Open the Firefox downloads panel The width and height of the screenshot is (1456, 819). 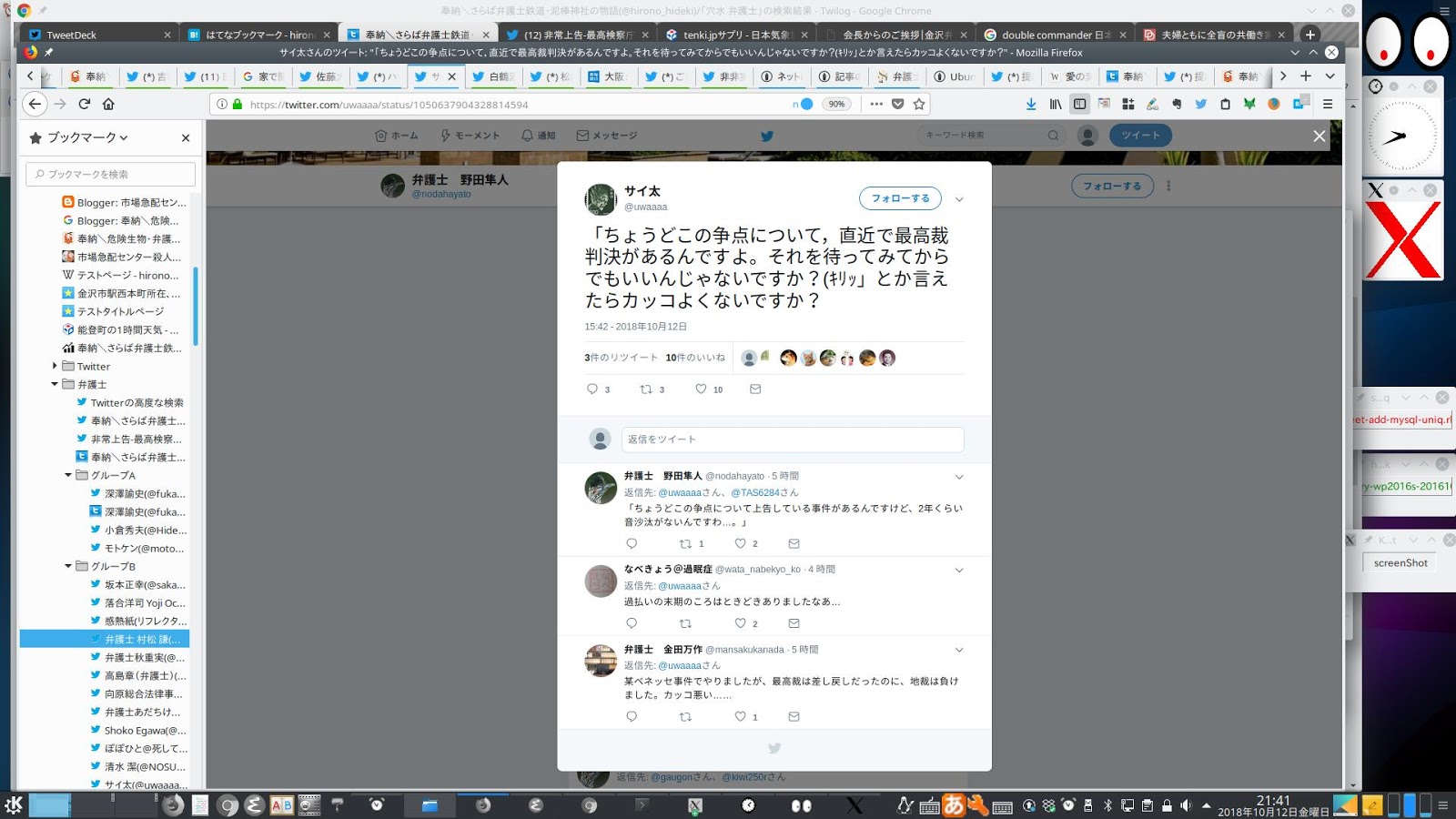click(1031, 104)
